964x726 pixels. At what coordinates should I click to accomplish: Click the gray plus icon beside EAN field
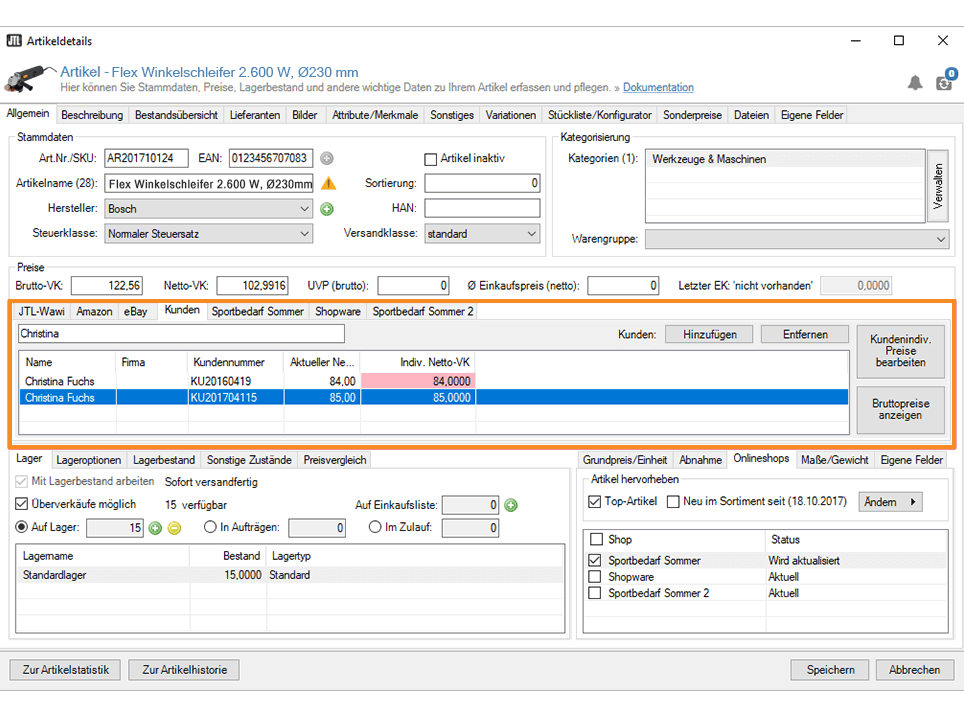[x=326, y=158]
